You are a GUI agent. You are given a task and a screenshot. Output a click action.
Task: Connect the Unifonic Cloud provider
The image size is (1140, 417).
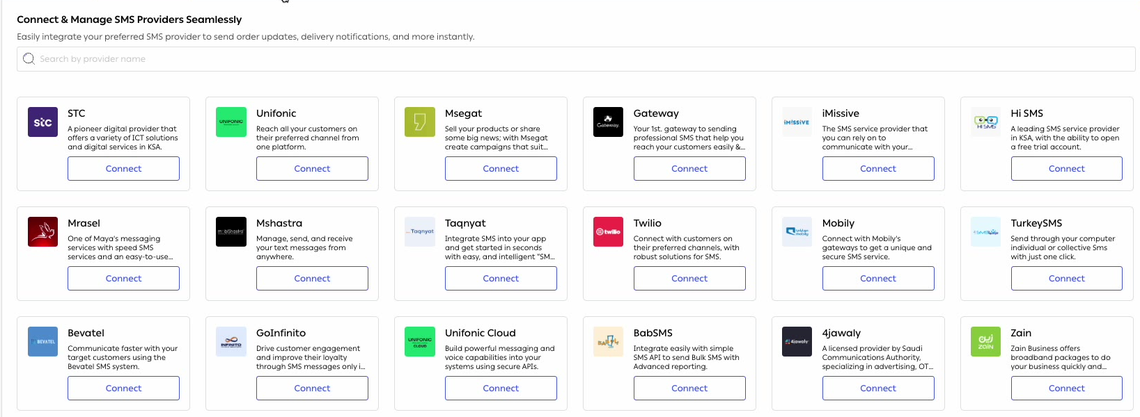click(x=501, y=388)
